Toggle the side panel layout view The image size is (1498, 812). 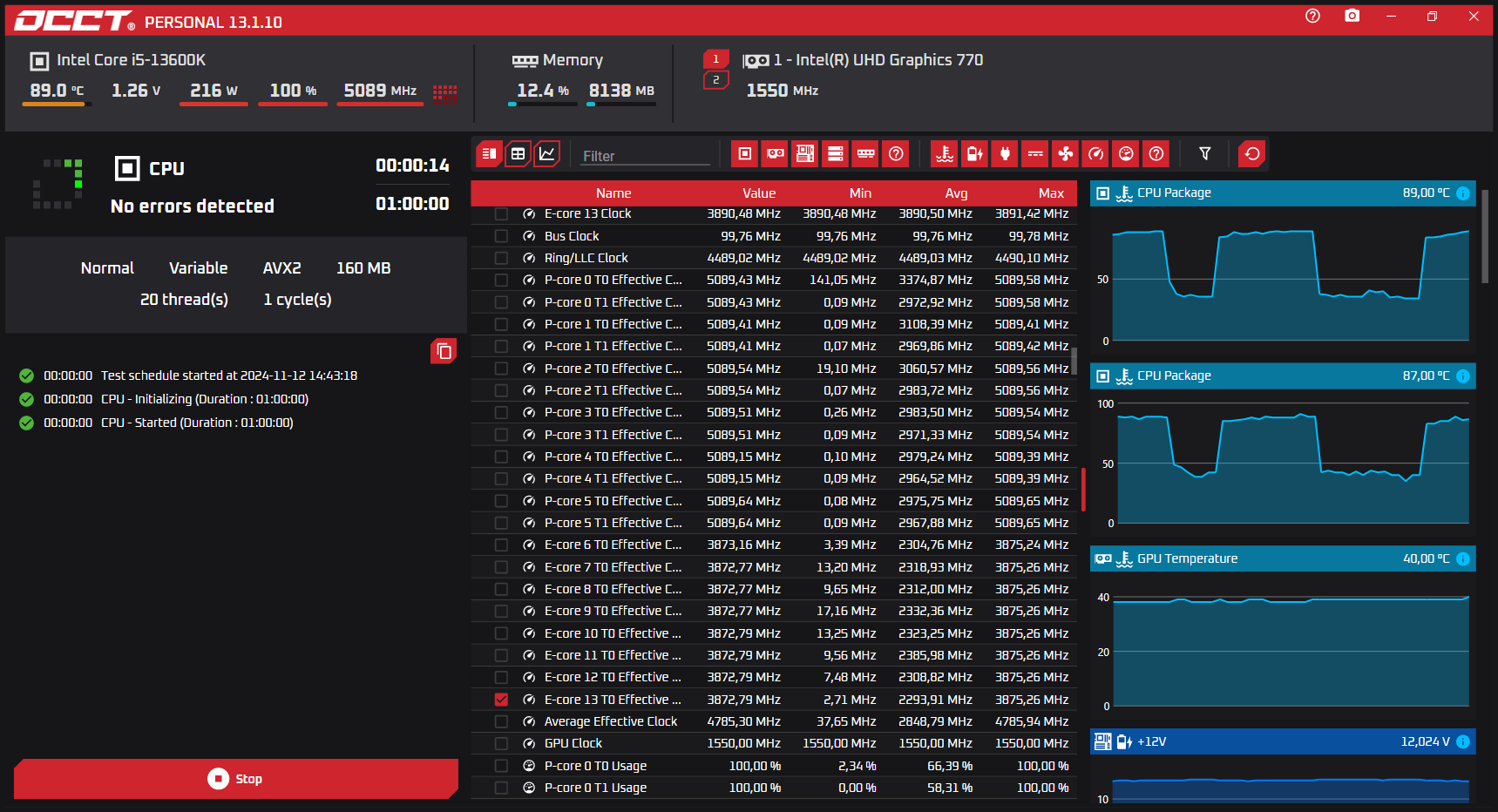489,154
